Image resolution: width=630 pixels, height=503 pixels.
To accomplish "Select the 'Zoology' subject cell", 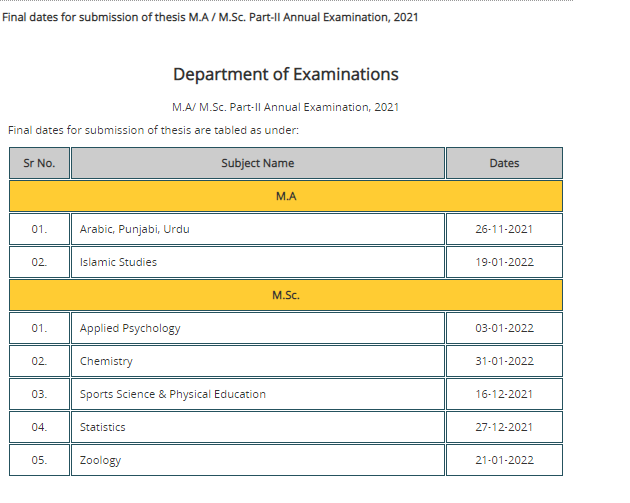I will click(x=258, y=460).
